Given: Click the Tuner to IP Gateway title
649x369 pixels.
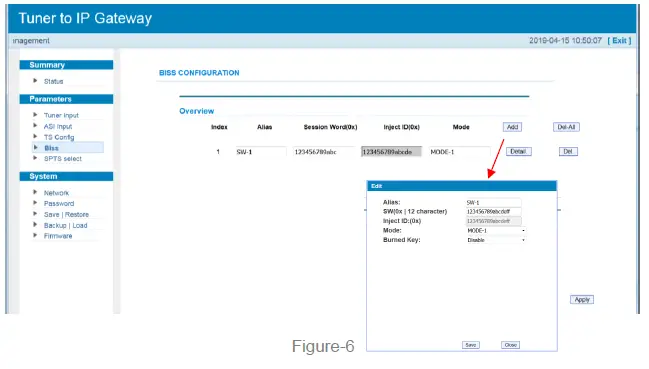Looking at the screenshot, I should tap(85, 18).
